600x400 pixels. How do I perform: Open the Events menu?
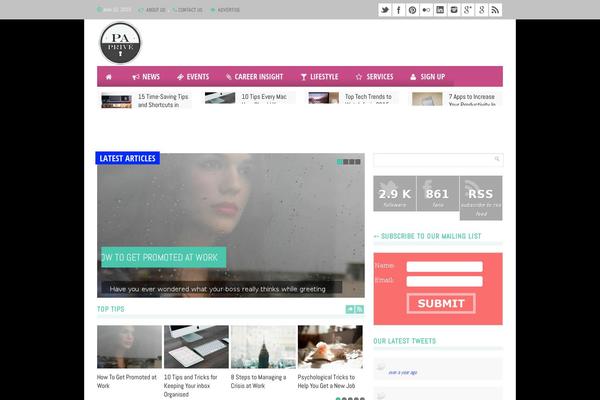193,77
